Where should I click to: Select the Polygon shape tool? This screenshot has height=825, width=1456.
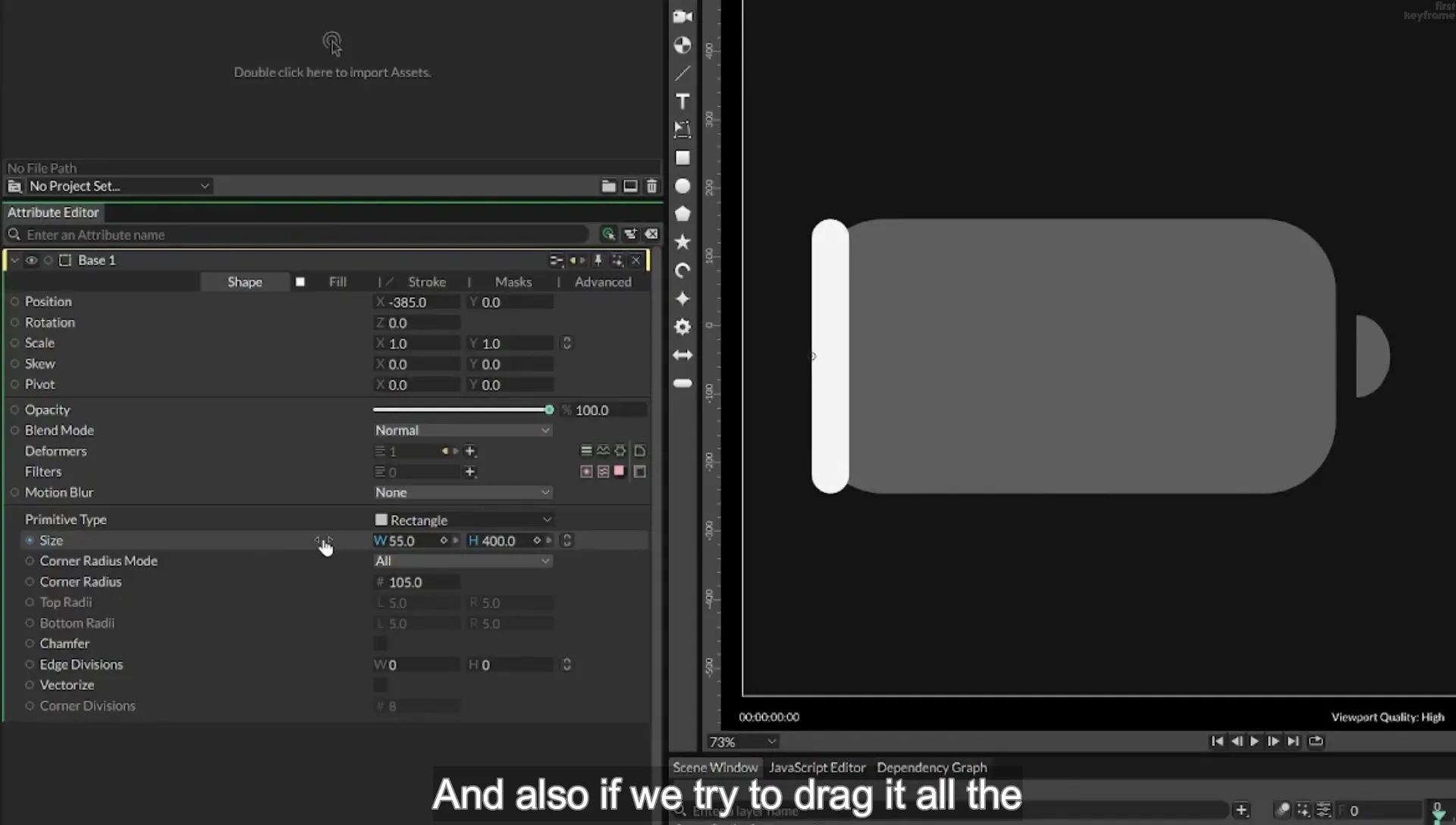coord(682,214)
